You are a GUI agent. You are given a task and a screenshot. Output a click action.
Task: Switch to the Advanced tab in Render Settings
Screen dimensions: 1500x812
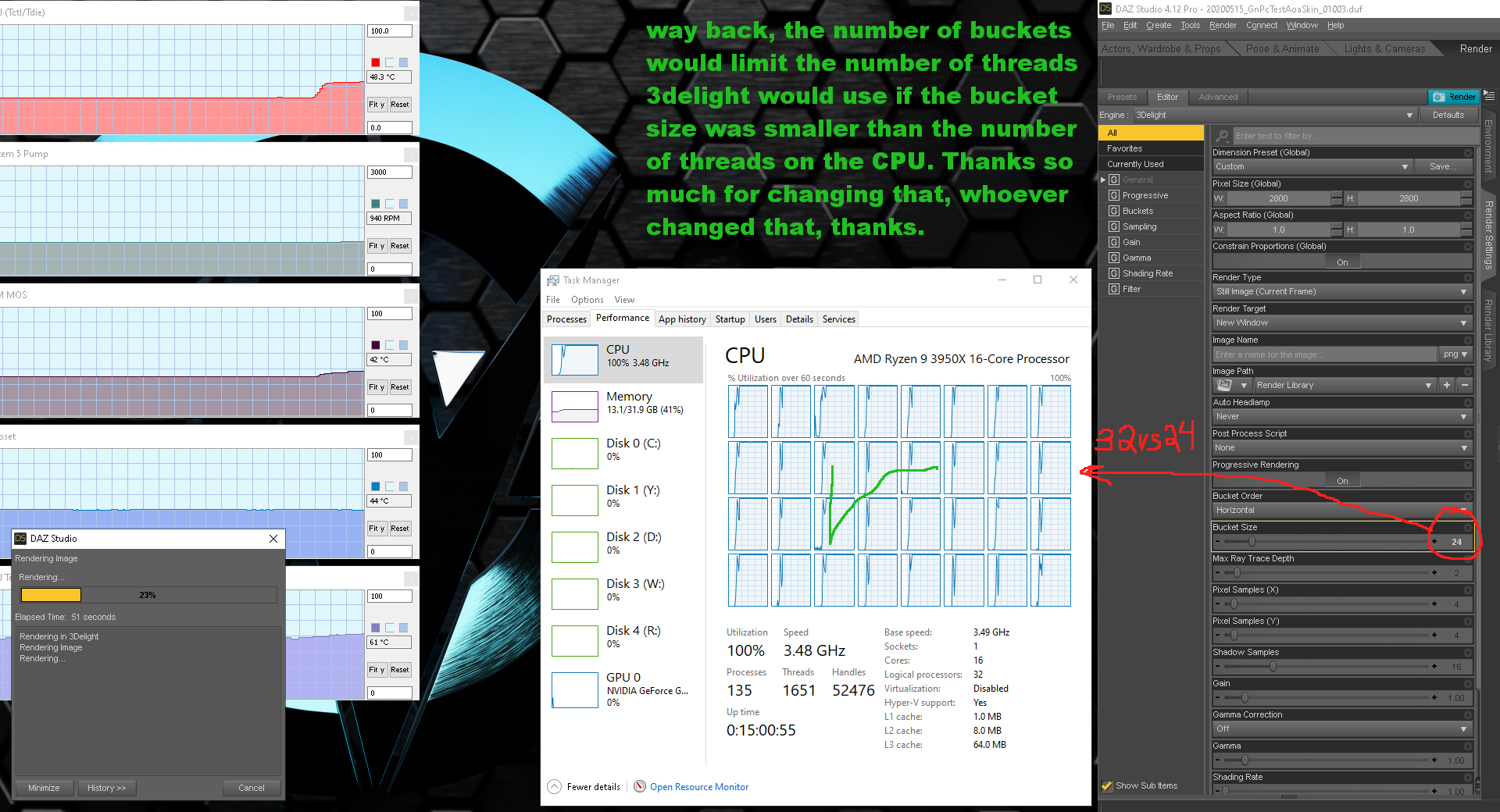pos(1218,97)
